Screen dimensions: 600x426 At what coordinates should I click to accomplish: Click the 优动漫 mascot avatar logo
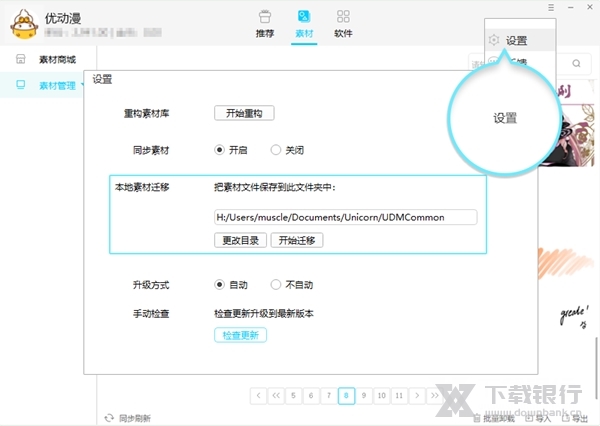(24, 24)
